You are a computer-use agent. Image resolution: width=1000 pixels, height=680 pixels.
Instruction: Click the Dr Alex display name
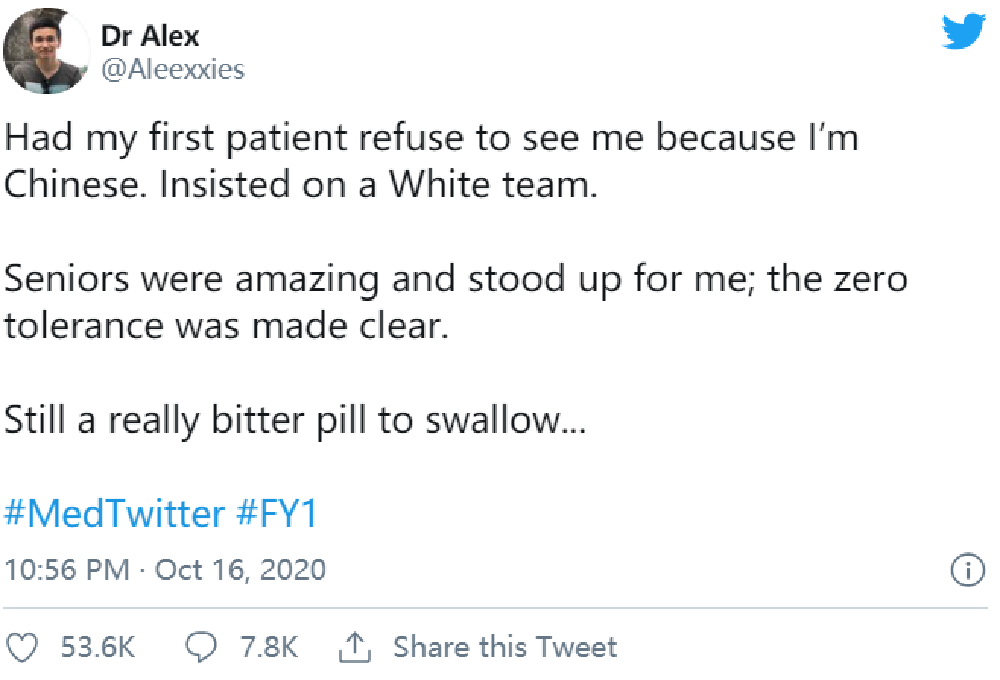pyautogui.click(x=150, y=36)
